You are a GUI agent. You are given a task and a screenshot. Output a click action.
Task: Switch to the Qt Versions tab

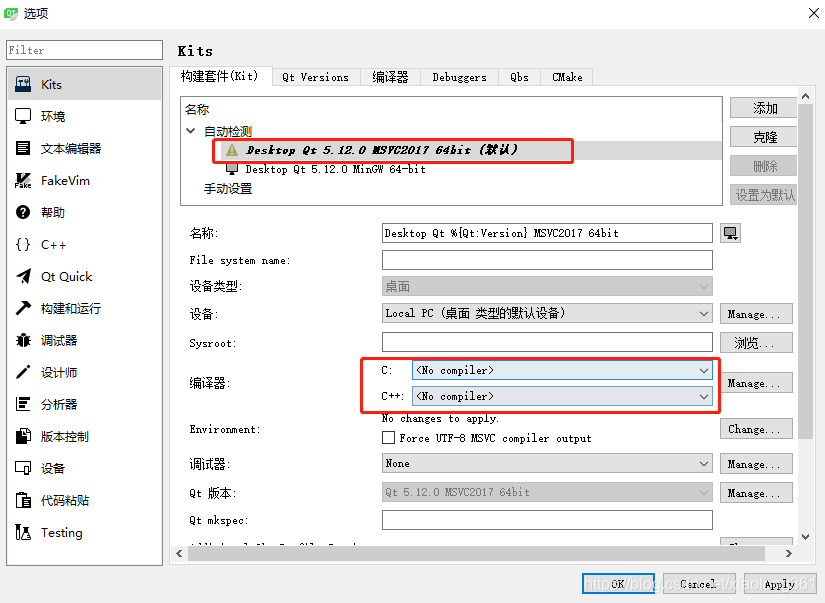tap(315, 77)
